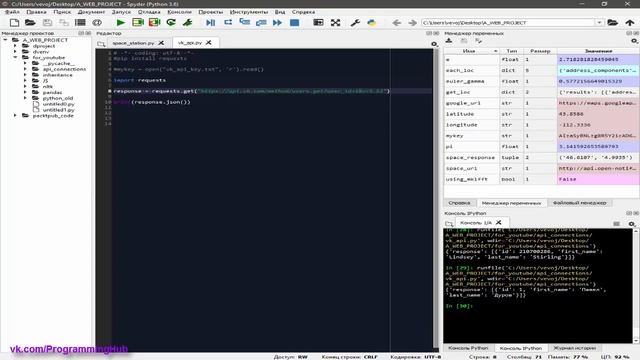Viewport: 640px width, 360px height.
Task: Open untitled0.py in the project tree
Action: coord(58,104)
